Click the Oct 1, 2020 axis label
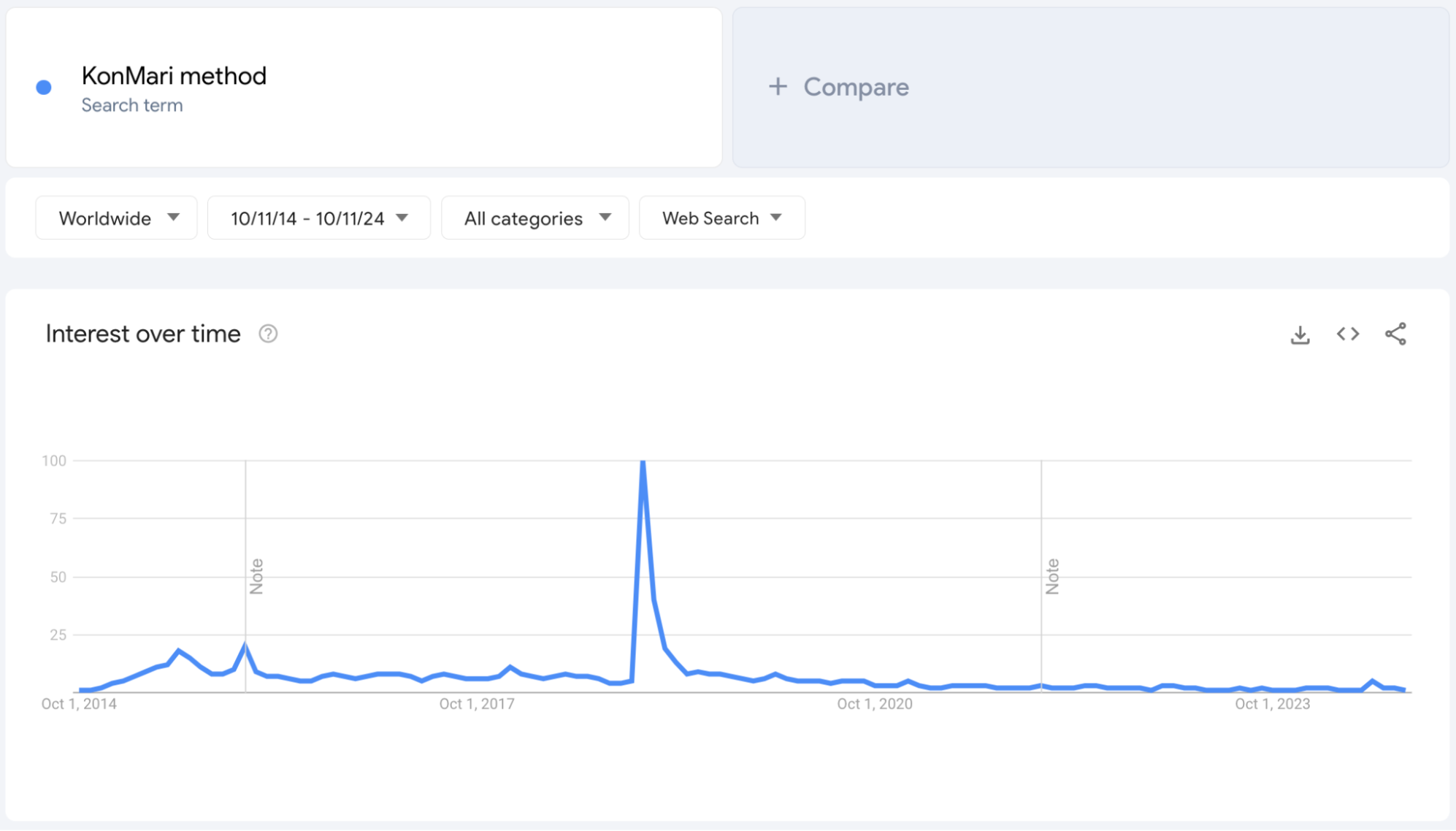This screenshot has height=831, width=1456. click(875, 704)
